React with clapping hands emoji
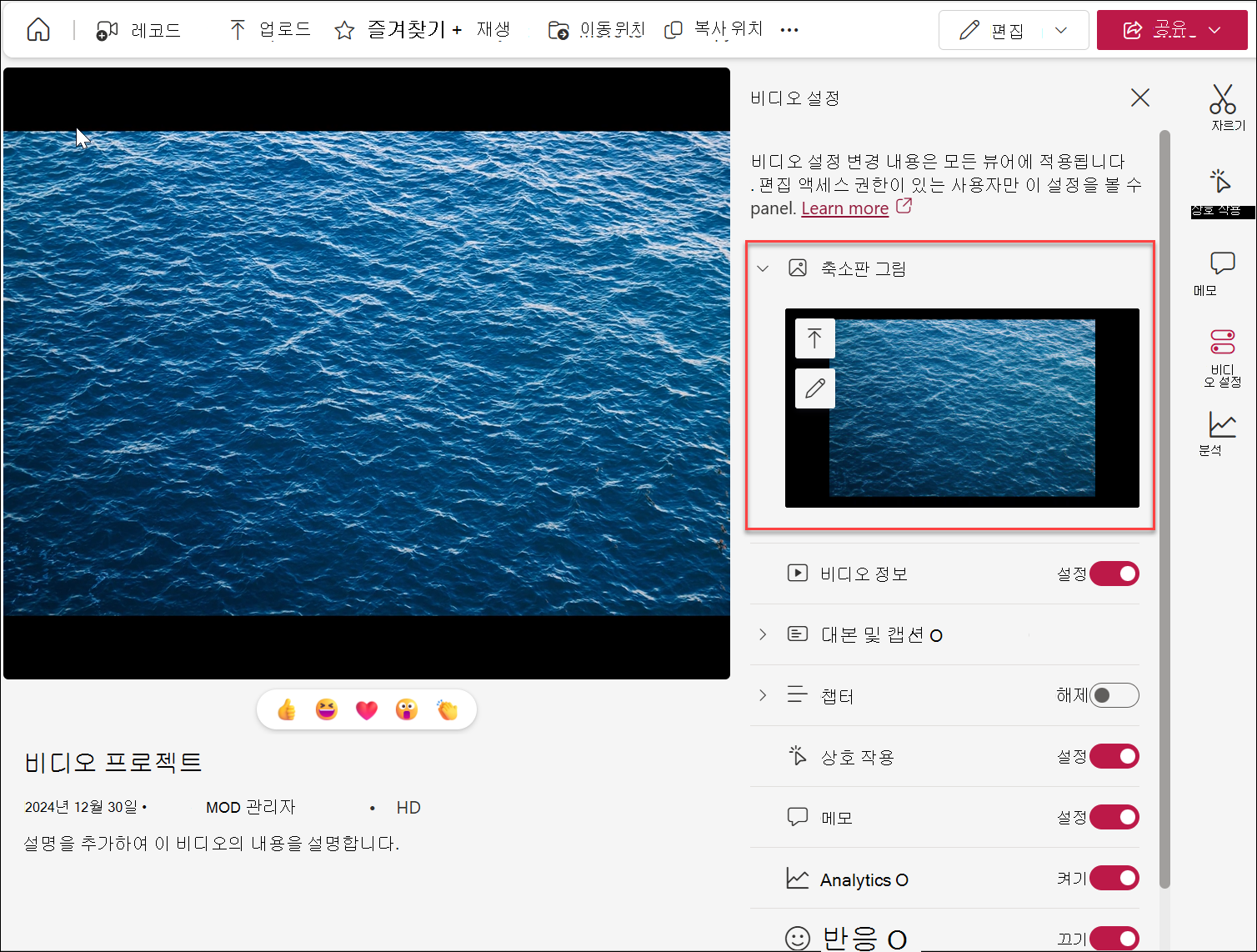This screenshot has width=1257, height=952. tap(448, 709)
